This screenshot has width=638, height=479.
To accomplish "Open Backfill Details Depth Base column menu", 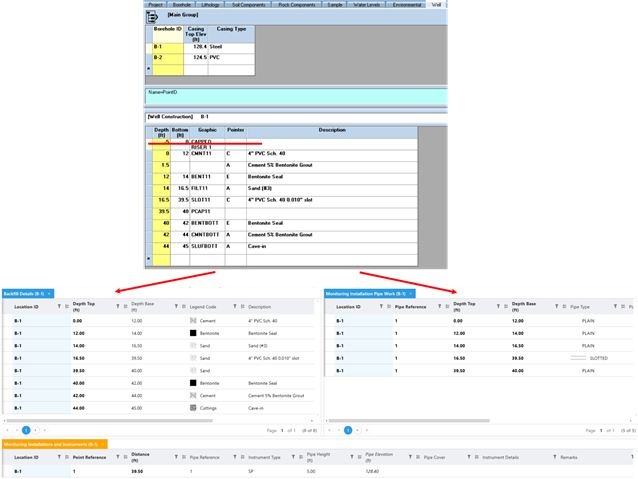I will coord(184,306).
